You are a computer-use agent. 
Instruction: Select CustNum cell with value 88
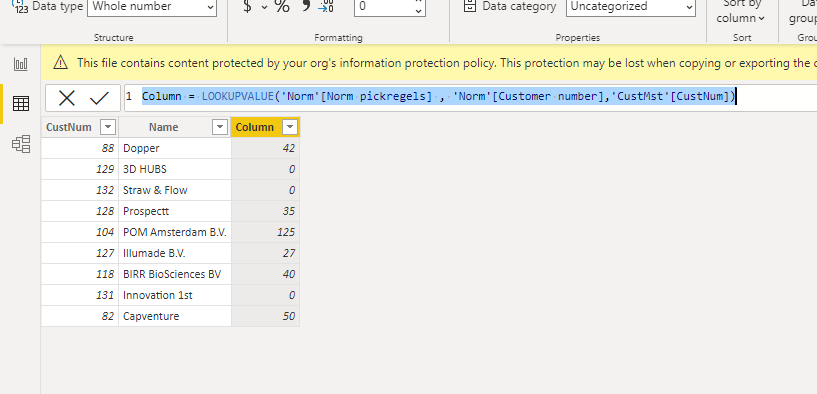80,148
